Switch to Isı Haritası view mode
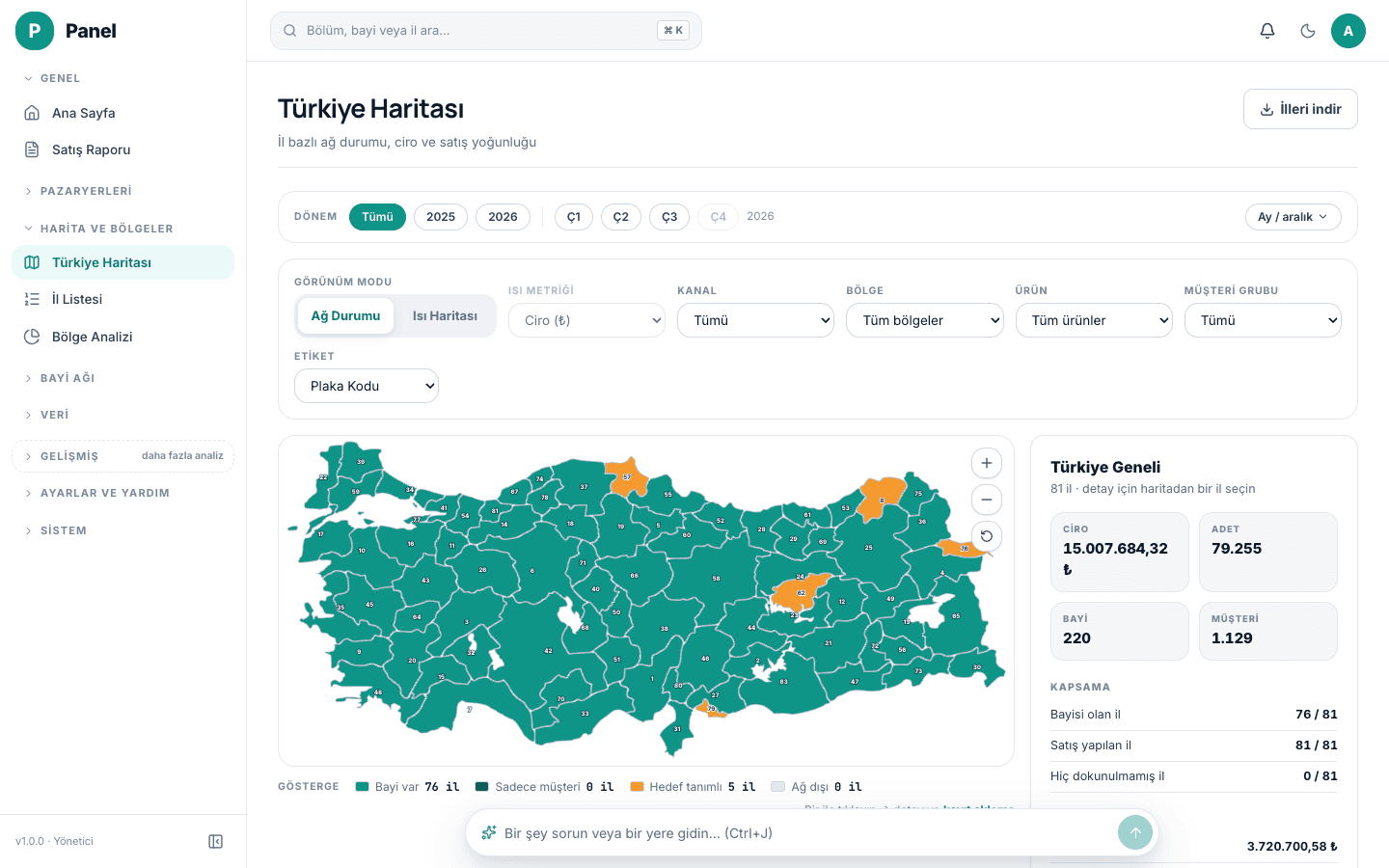This screenshot has width=1389, height=868. (x=445, y=315)
